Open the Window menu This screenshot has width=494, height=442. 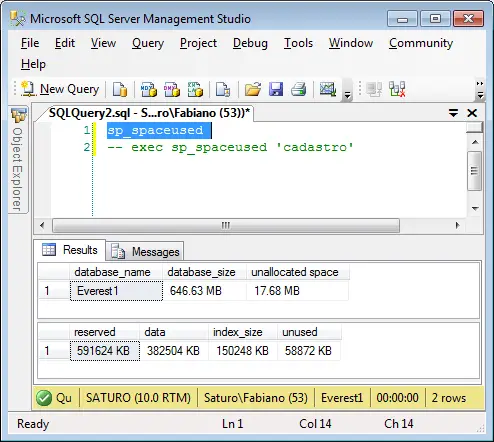351,43
